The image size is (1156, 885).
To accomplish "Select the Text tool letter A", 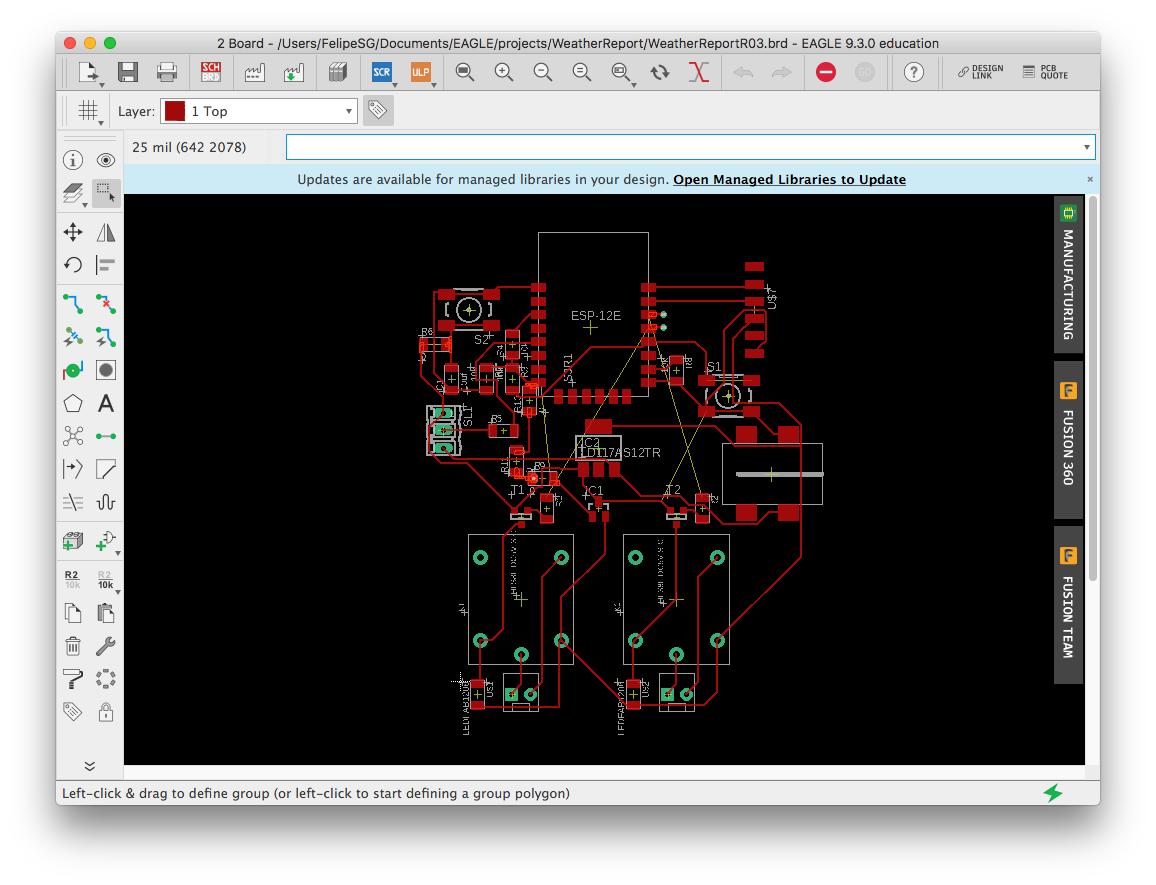I will coord(106,403).
